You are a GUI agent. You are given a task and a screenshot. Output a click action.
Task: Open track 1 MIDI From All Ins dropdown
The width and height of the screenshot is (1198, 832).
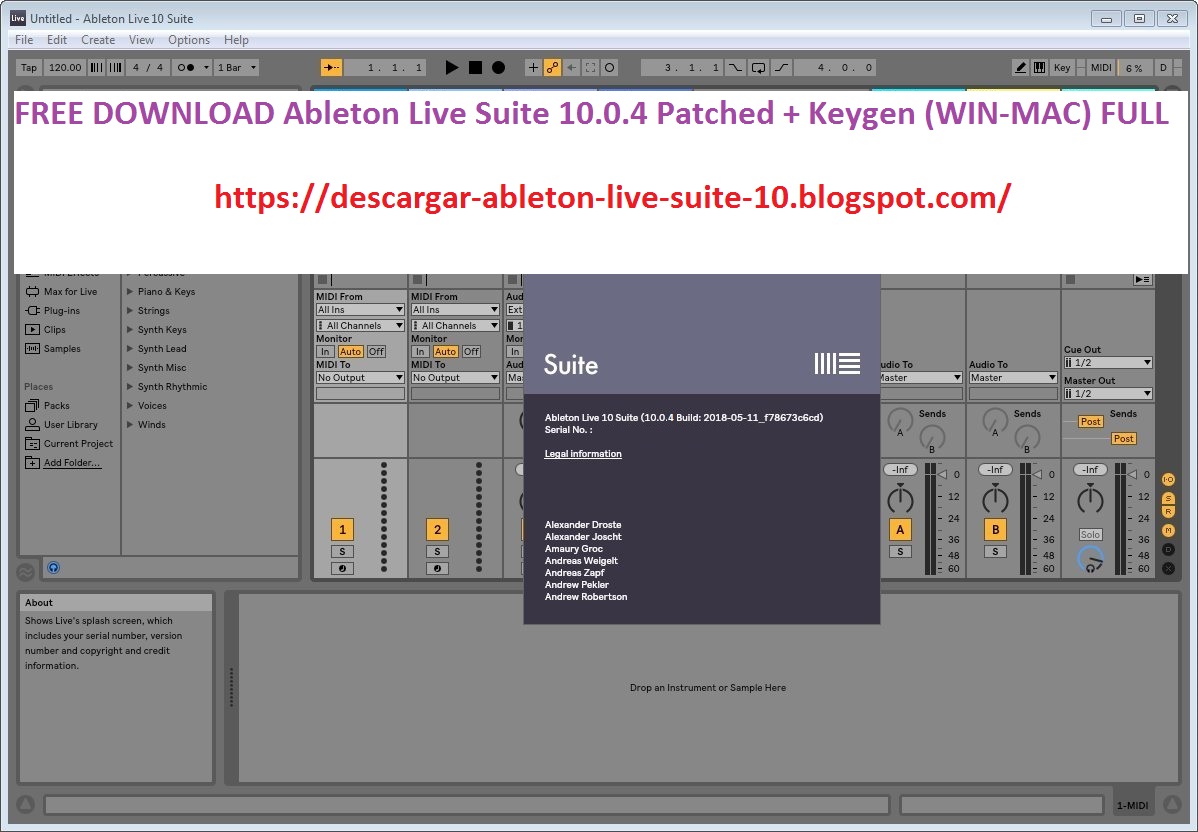(x=360, y=309)
